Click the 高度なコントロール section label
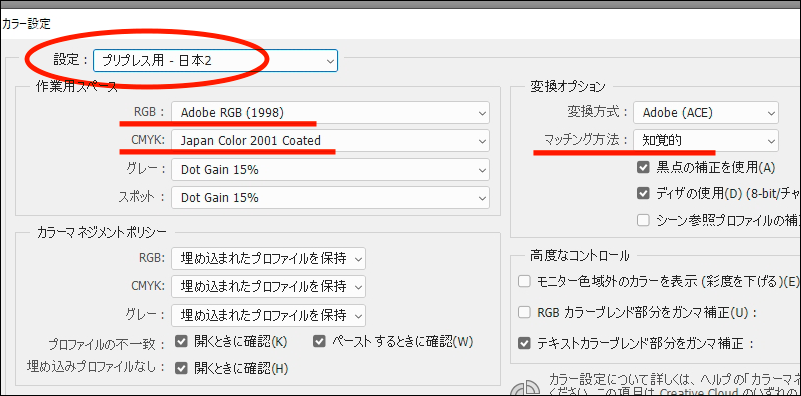Screen dimensions: 801x396 point(580,255)
